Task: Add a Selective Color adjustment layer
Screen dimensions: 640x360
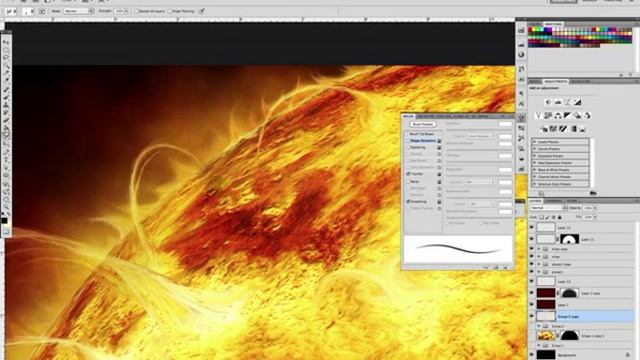Action: click(583, 129)
